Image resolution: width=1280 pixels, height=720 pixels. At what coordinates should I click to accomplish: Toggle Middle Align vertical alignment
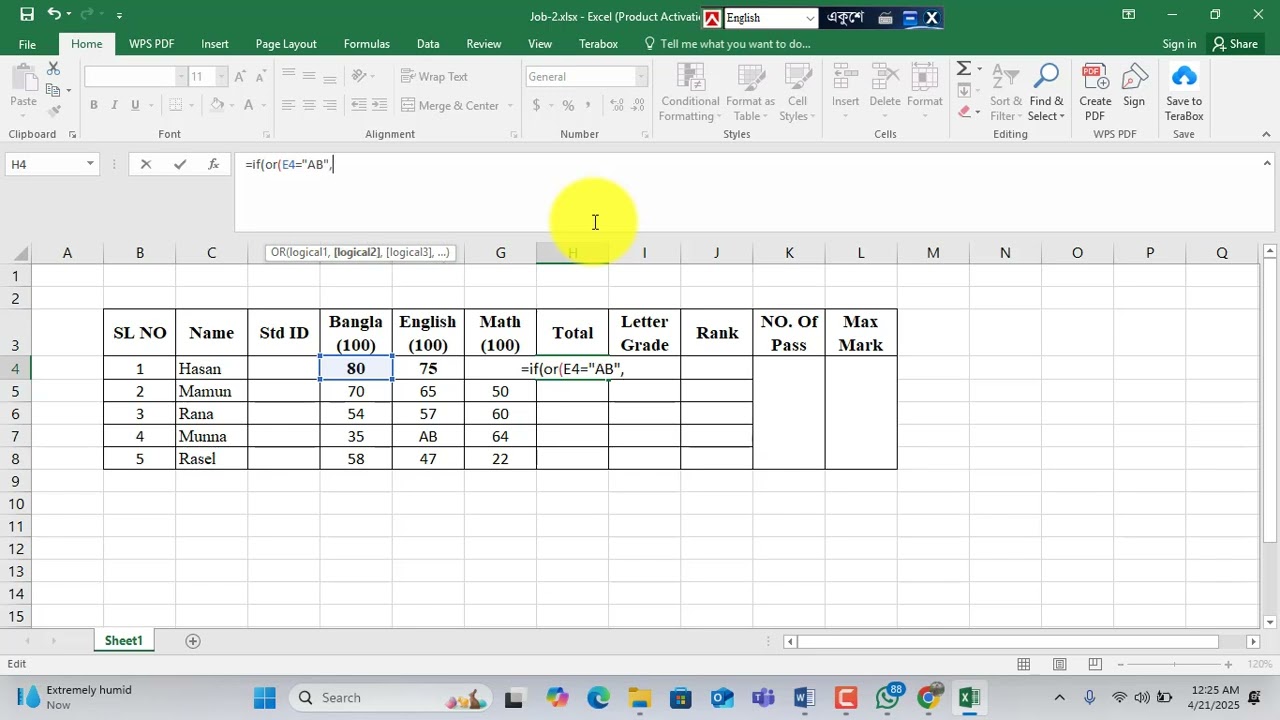309,76
